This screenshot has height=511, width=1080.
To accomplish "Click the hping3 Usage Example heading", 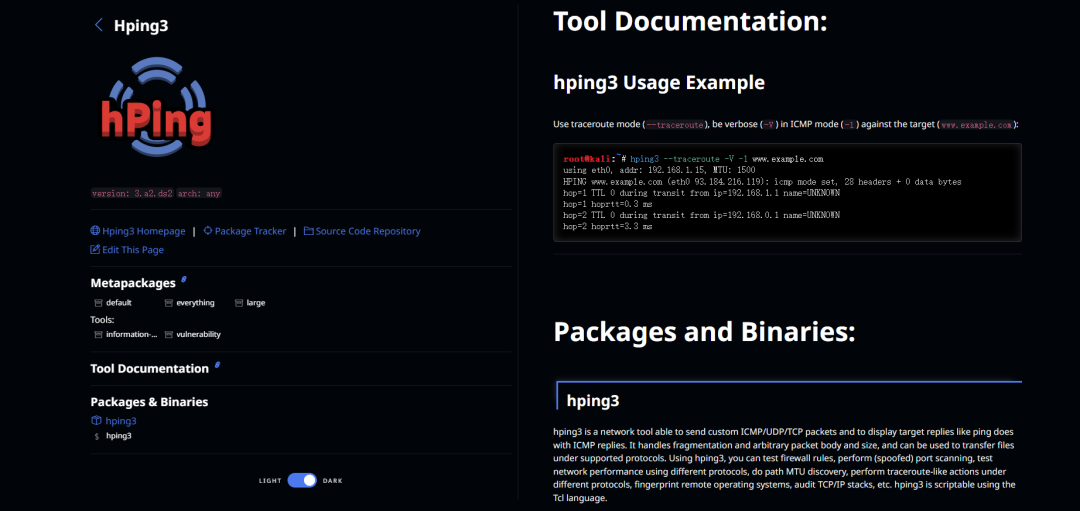I will coord(658,83).
